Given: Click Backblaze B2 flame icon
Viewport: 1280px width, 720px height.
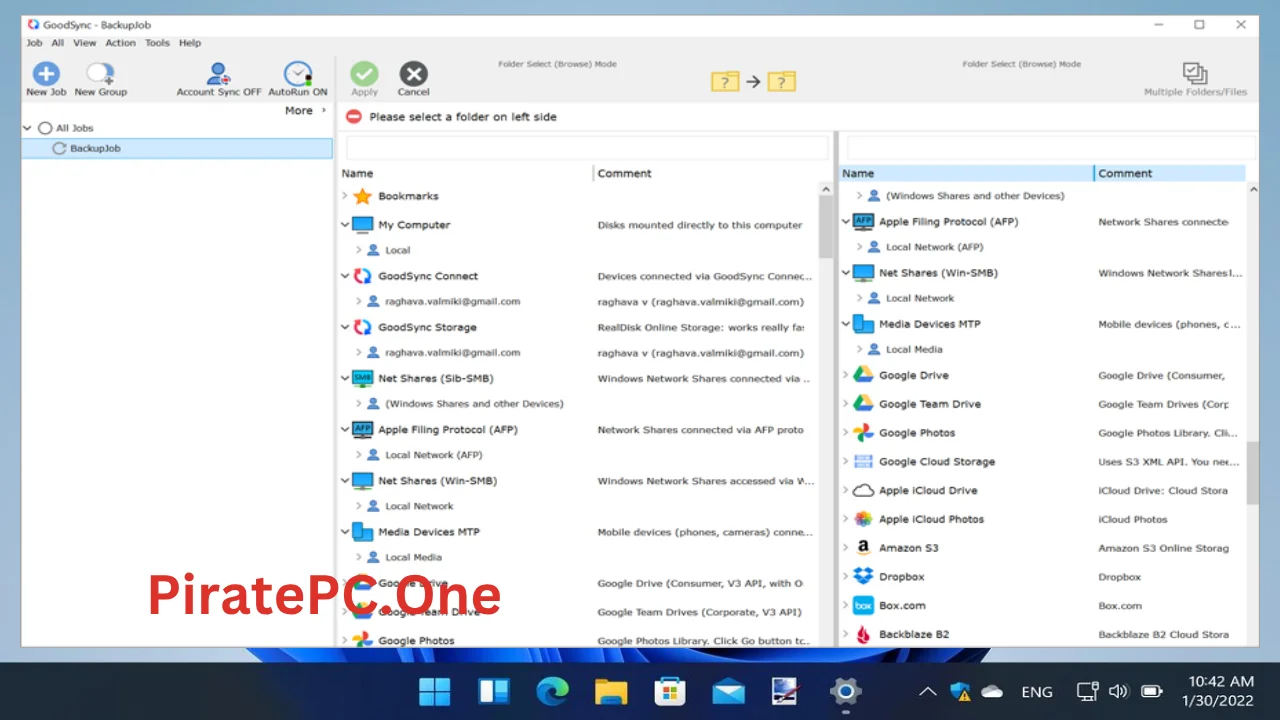Looking at the screenshot, I should 863,634.
